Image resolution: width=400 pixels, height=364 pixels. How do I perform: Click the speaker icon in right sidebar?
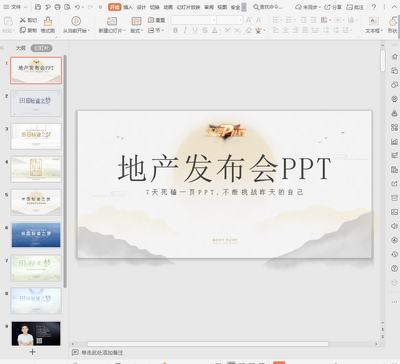pyautogui.click(x=395, y=226)
